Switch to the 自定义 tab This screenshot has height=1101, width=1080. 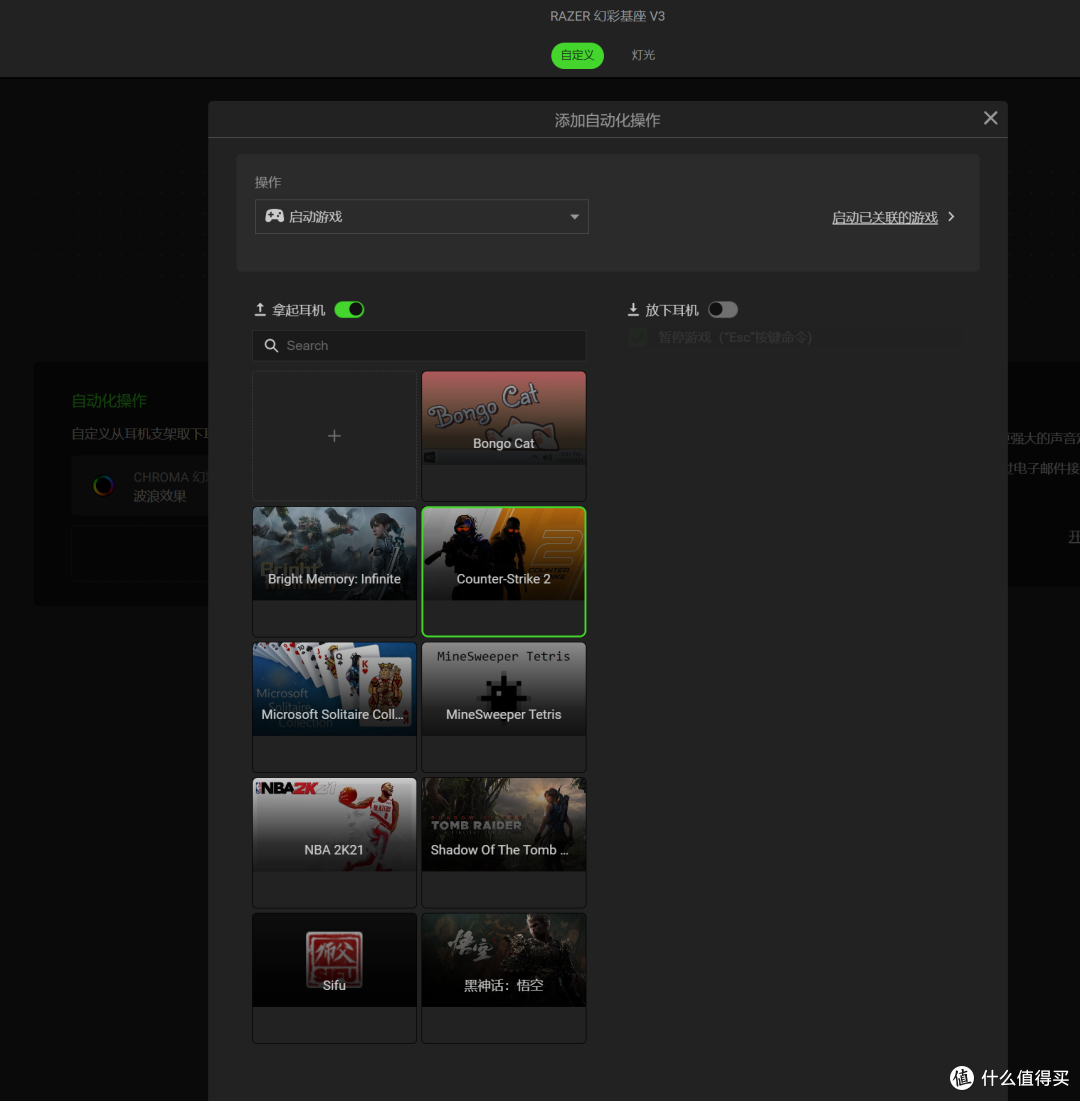(577, 55)
